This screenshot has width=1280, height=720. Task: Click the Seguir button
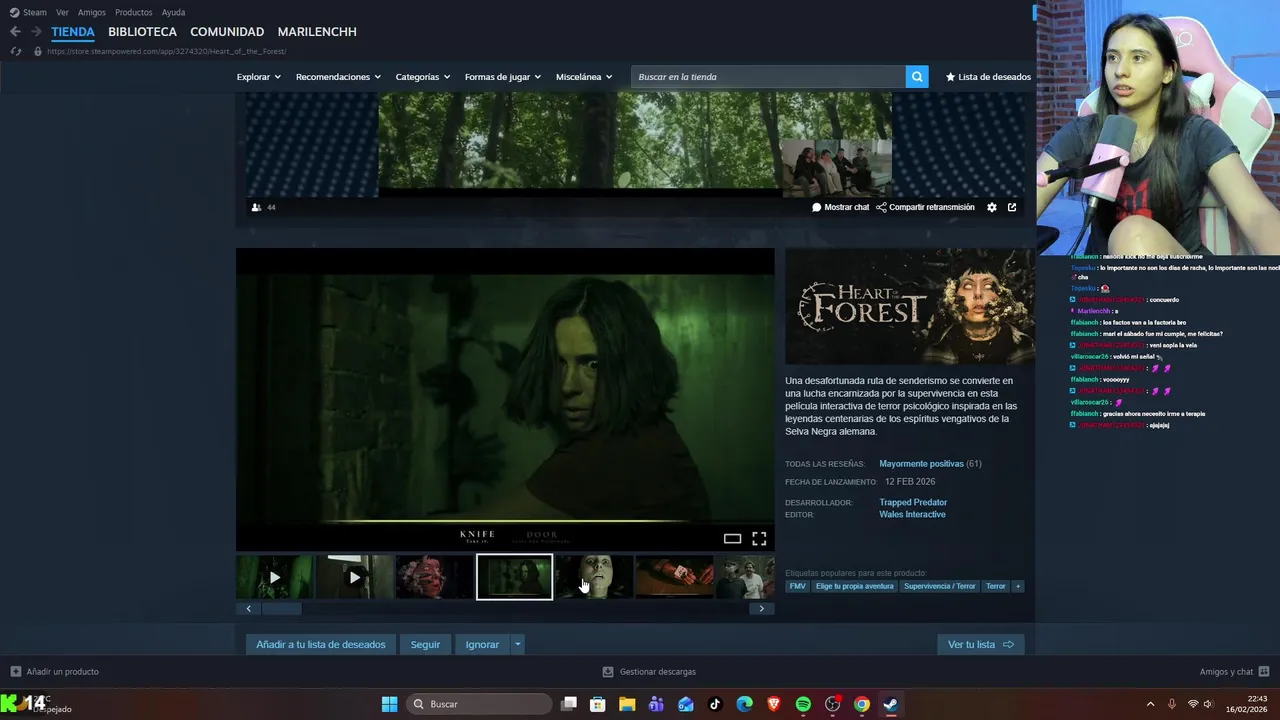point(425,644)
